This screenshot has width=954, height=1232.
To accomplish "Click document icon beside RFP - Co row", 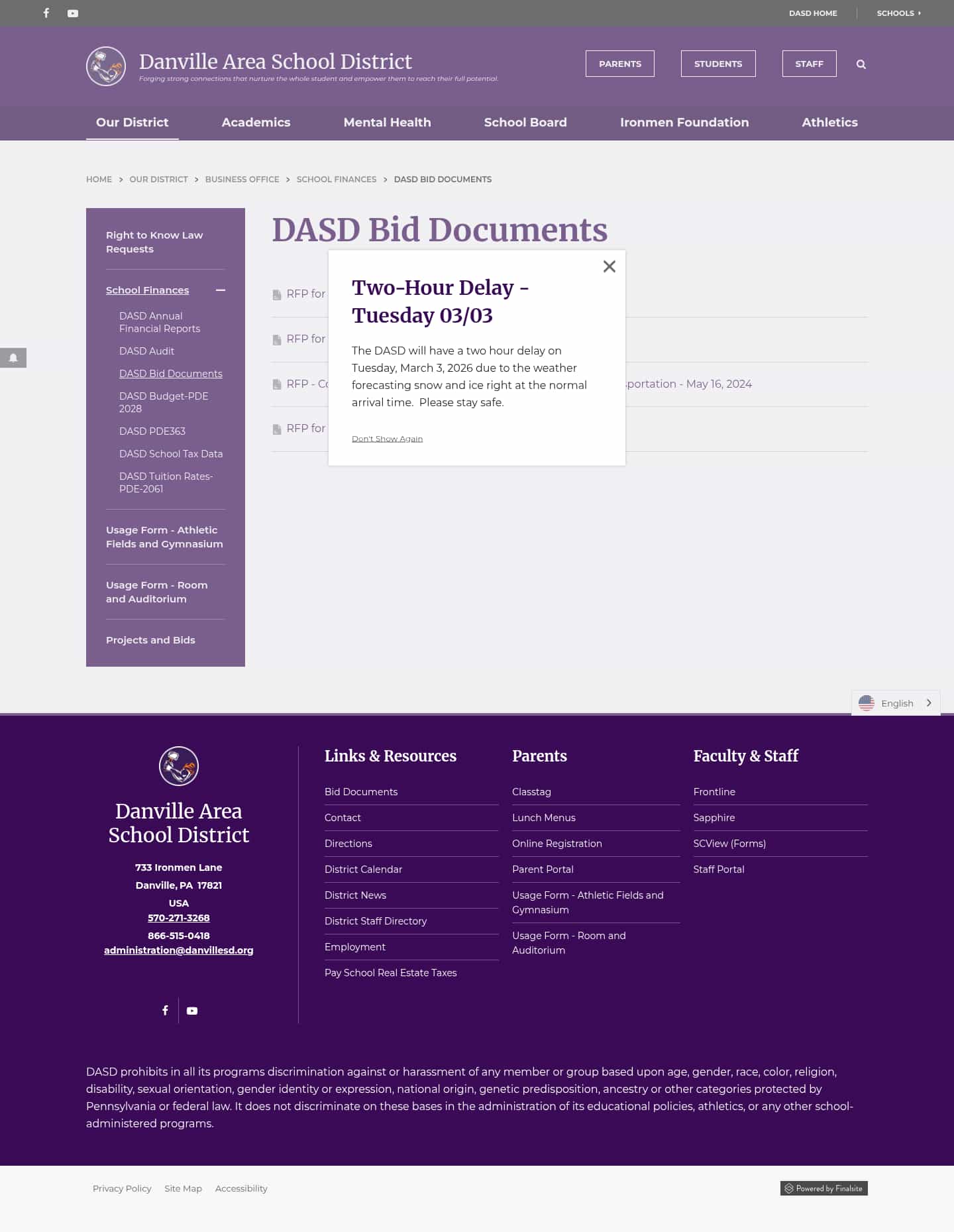I will (x=277, y=384).
